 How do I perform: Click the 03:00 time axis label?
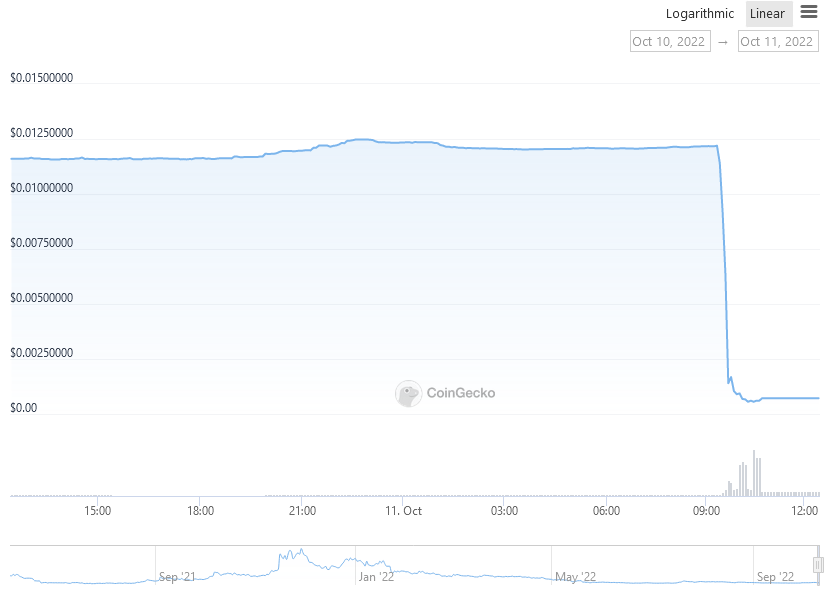[504, 511]
